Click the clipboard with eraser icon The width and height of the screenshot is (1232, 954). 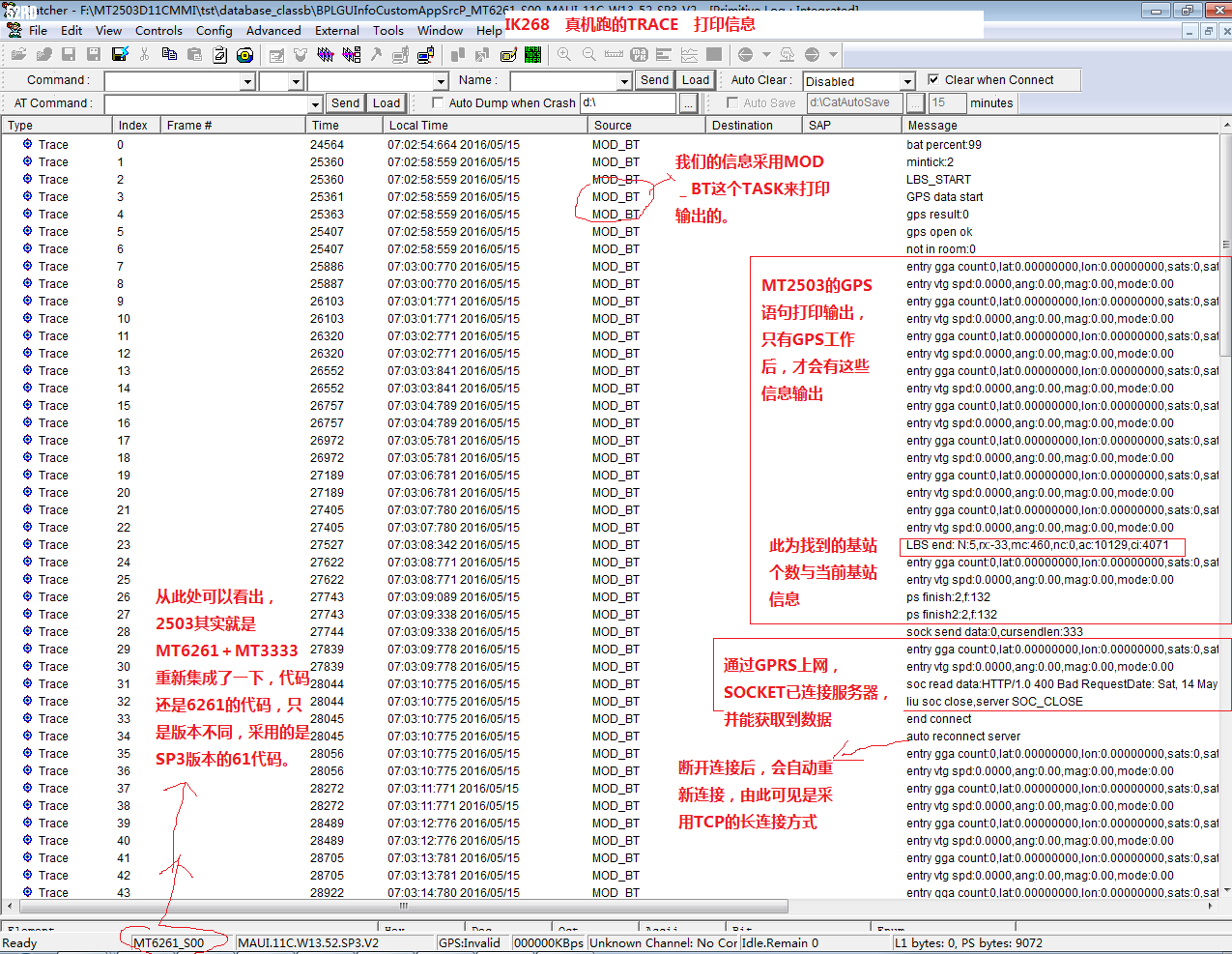[x=219, y=54]
